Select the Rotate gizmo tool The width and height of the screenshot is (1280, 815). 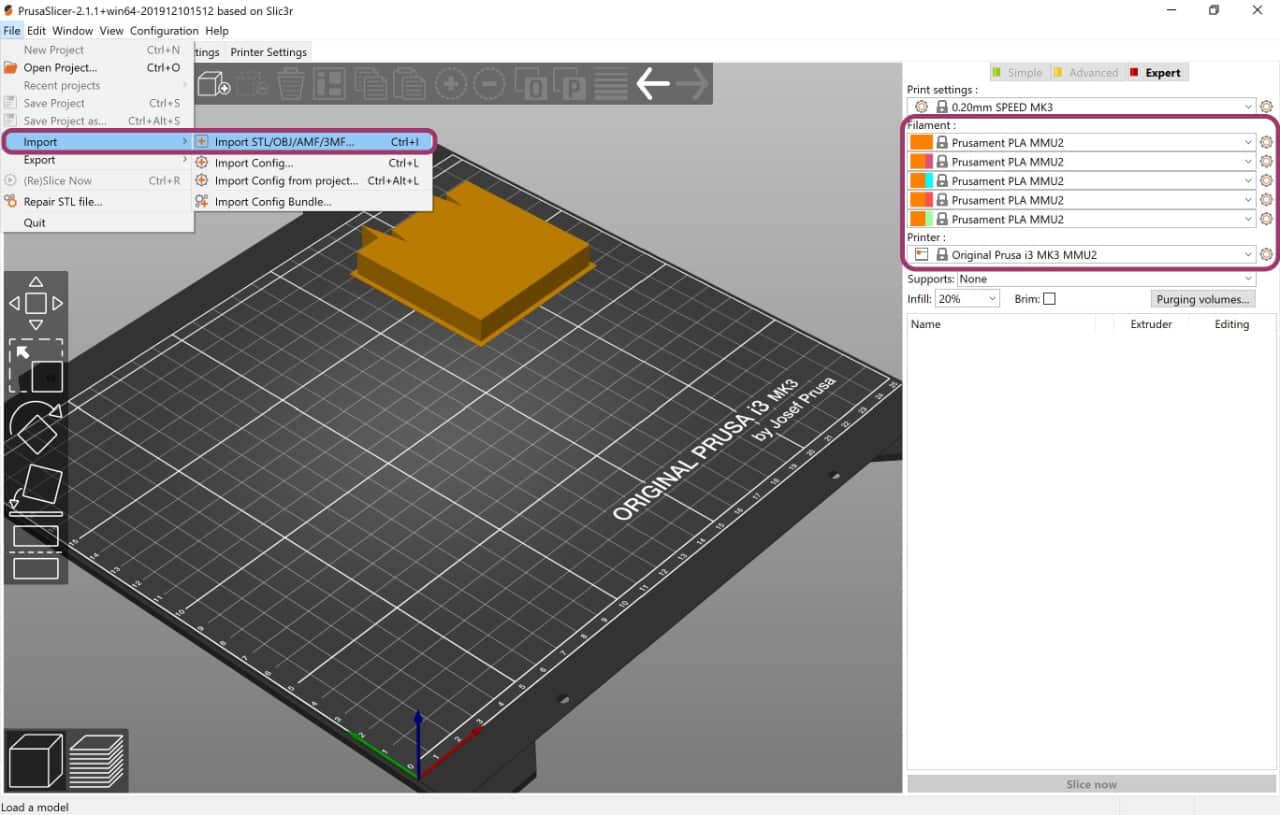[36, 429]
